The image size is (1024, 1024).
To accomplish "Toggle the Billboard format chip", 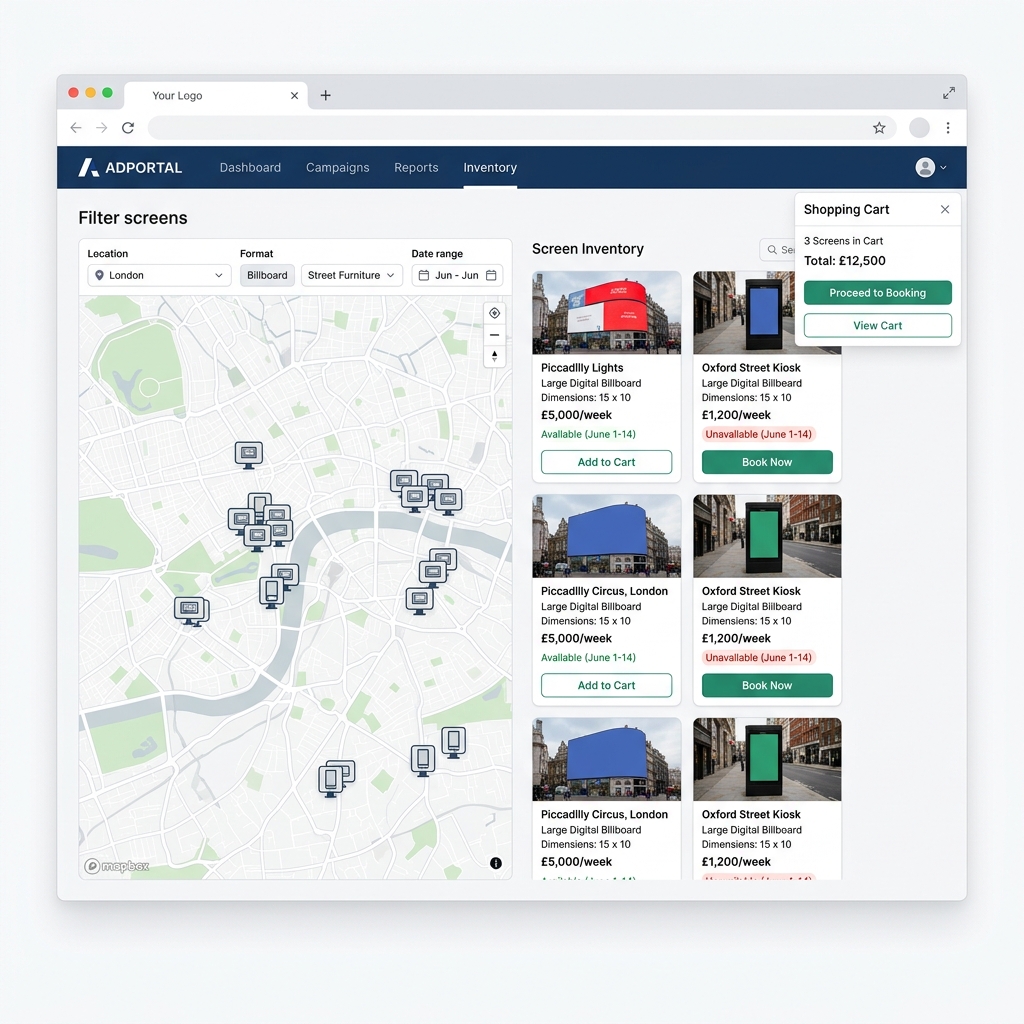I will pos(267,276).
